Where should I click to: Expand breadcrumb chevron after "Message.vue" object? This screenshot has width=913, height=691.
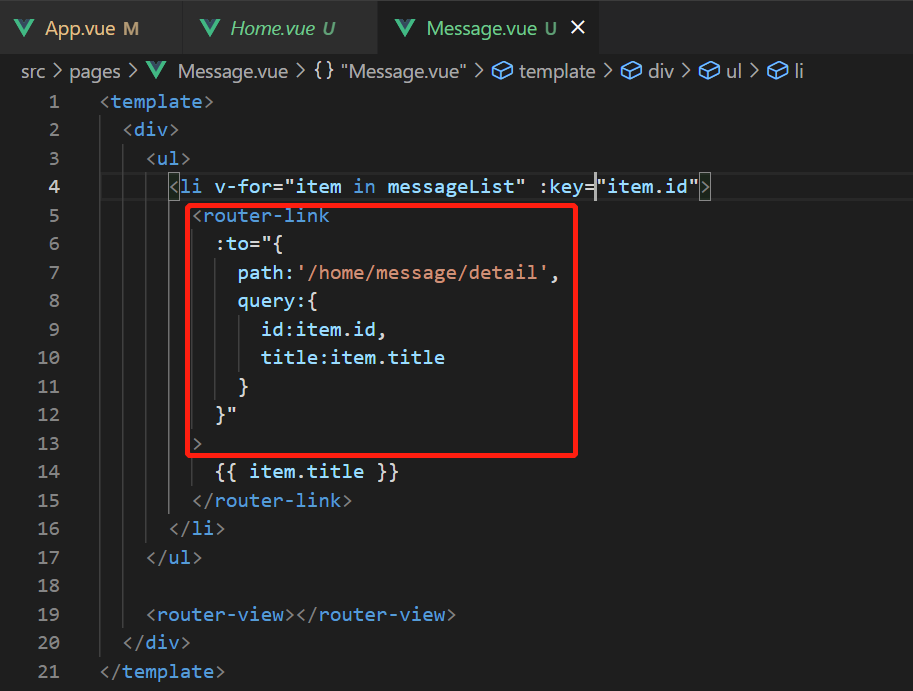[479, 70]
